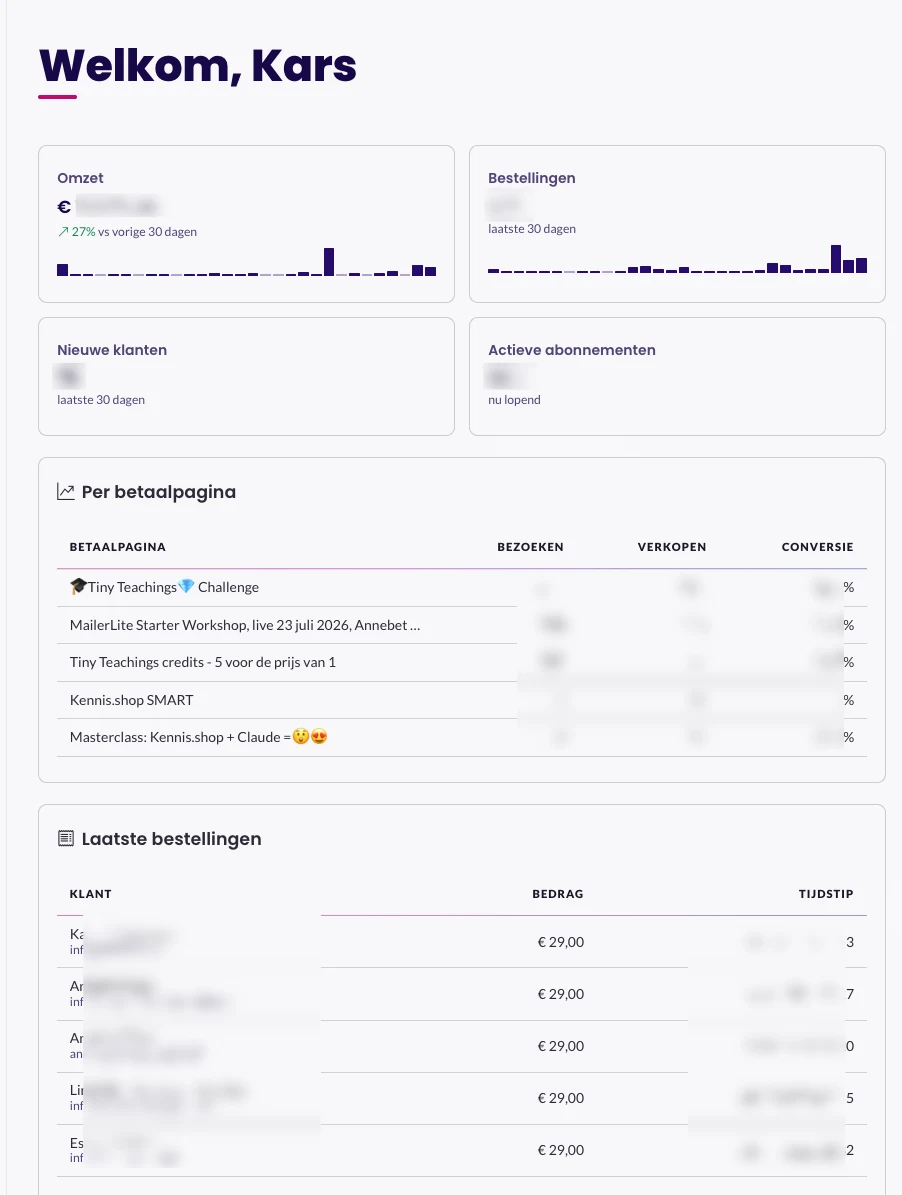Click the green upward trend arrow under Omzet
This screenshot has width=902, height=1195.
click(x=63, y=232)
